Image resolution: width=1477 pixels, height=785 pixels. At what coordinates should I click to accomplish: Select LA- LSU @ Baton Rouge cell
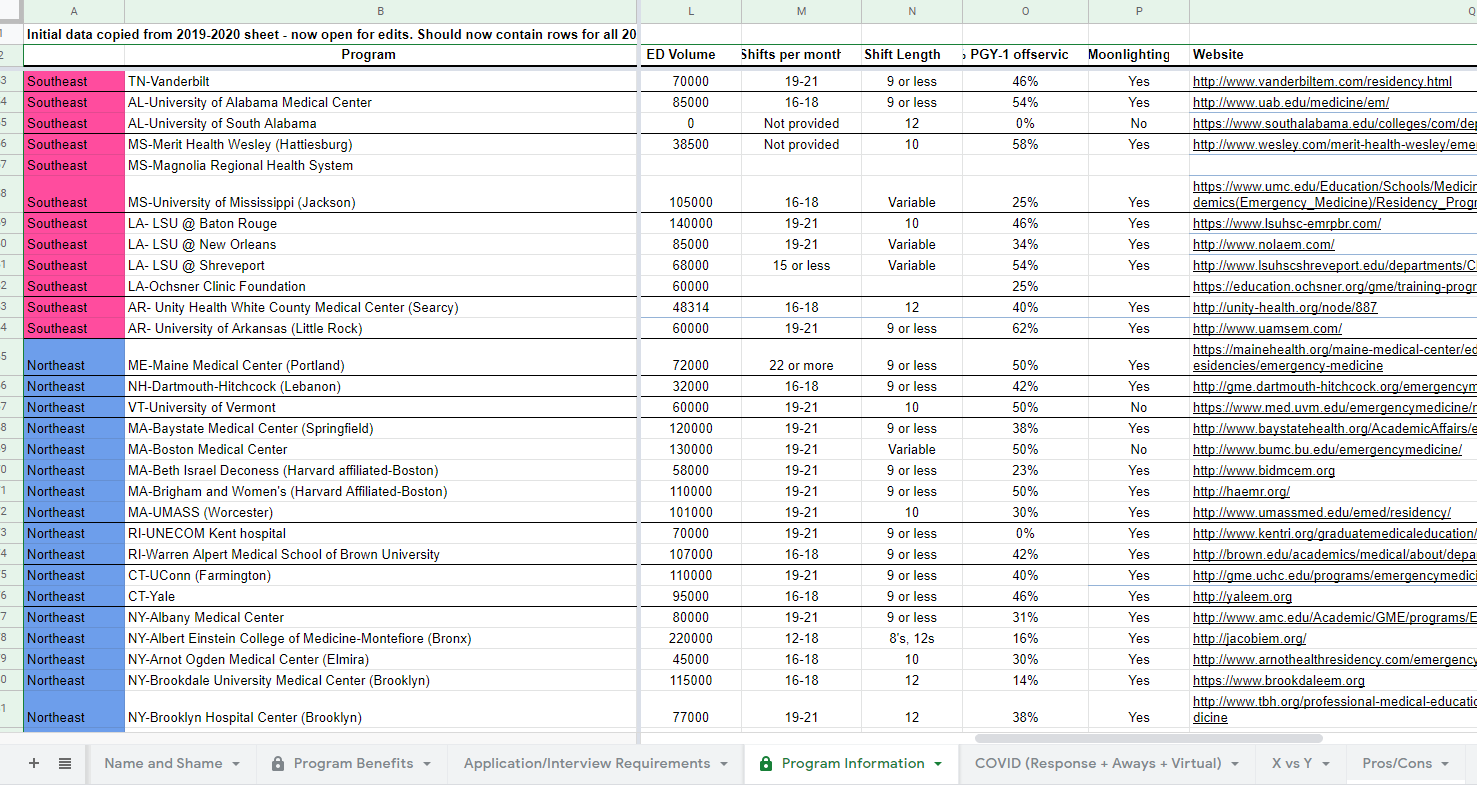pos(381,223)
